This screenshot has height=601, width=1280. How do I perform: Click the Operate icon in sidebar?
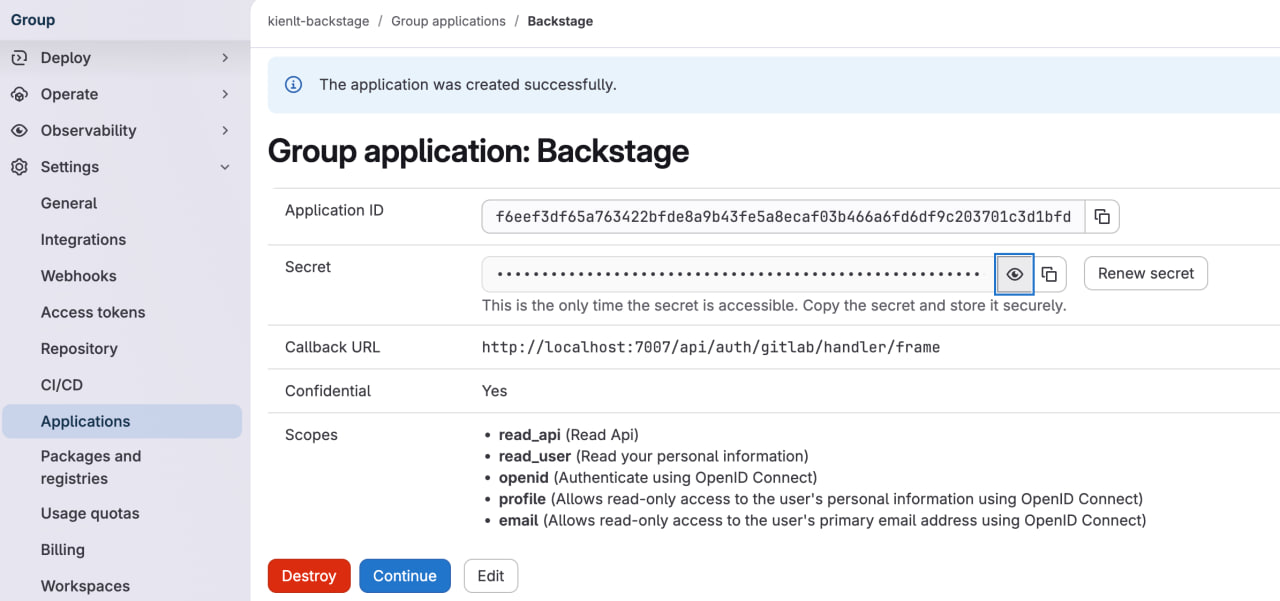pyautogui.click(x=19, y=94)
